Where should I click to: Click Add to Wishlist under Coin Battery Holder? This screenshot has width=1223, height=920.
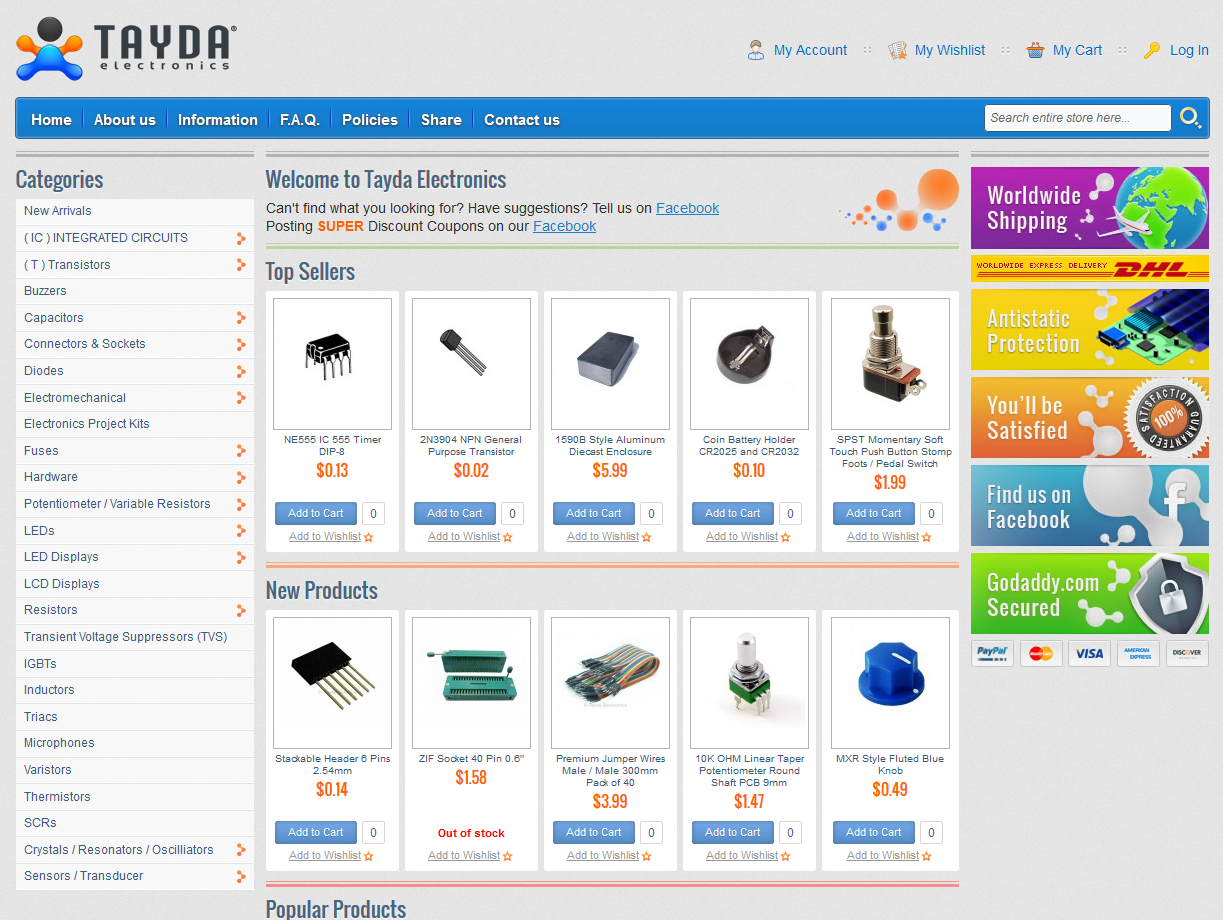tap(742, 537)
